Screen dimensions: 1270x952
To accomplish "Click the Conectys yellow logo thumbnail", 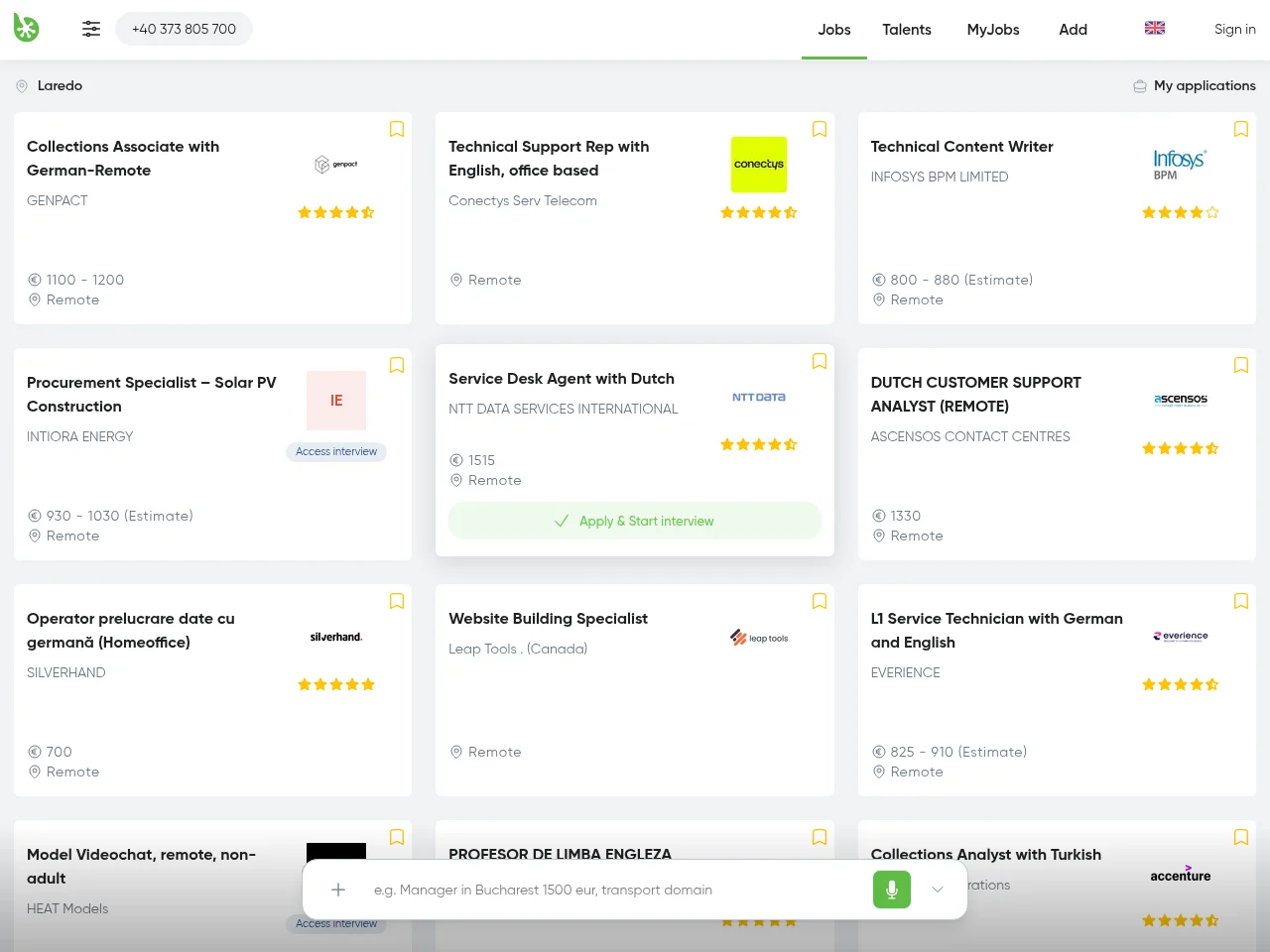I will (759, 165).
